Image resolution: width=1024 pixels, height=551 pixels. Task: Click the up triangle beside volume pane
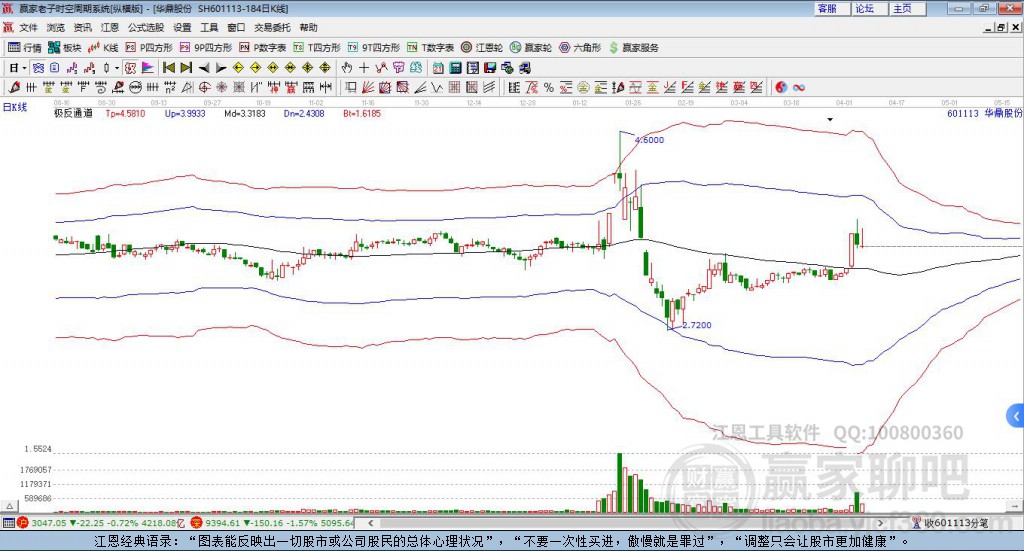10,506
